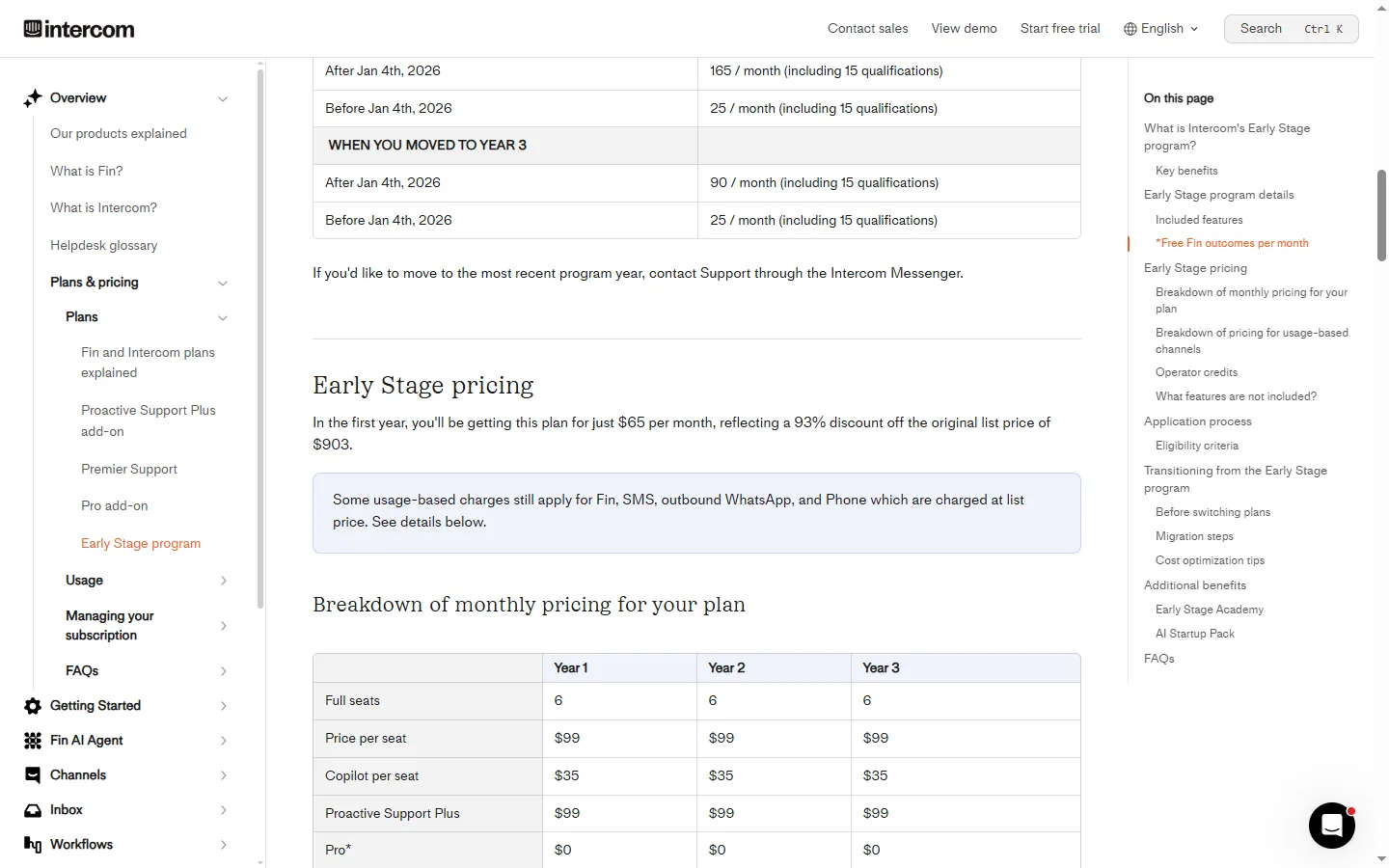This screenshot has width=1389, height=868.
Task: Click the Start free trial link
Action: click(x=1060, y=29)
